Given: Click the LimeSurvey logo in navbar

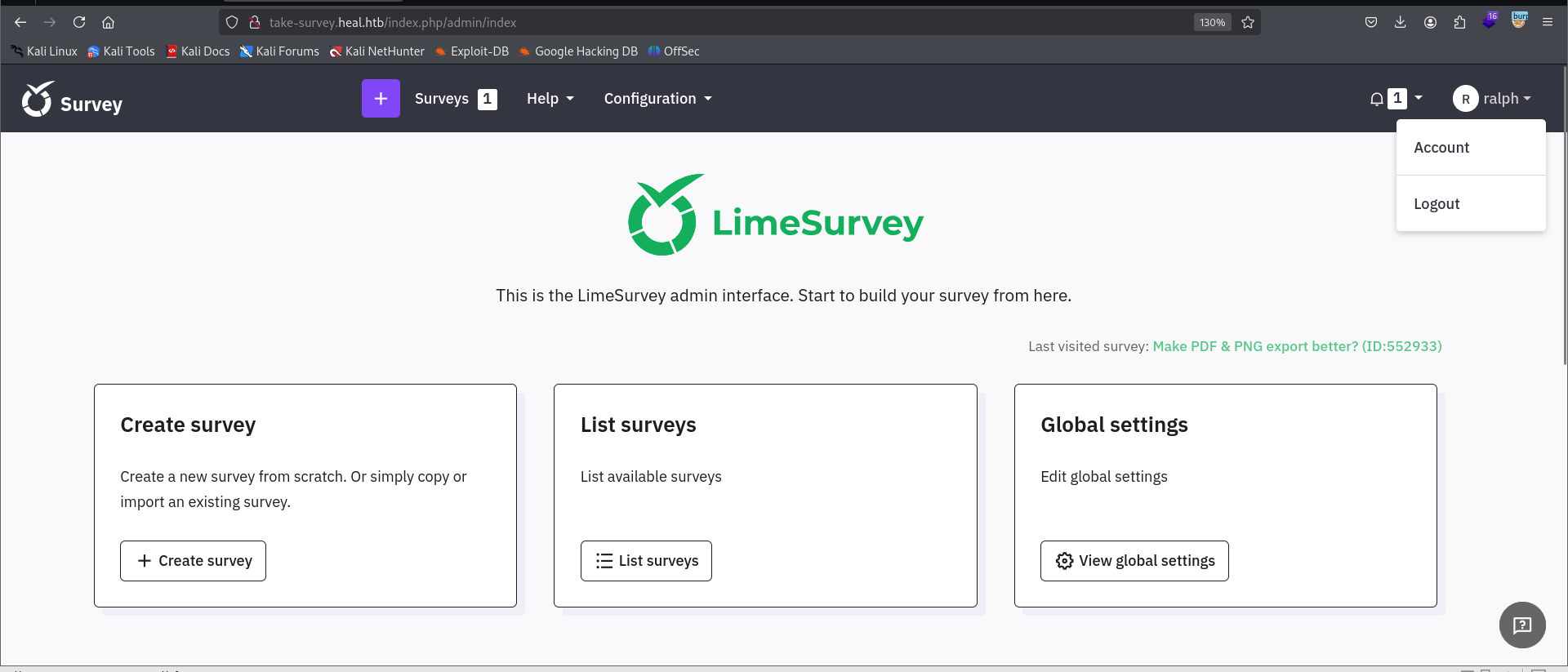Looking at the screenshot, I should (72, 100).
